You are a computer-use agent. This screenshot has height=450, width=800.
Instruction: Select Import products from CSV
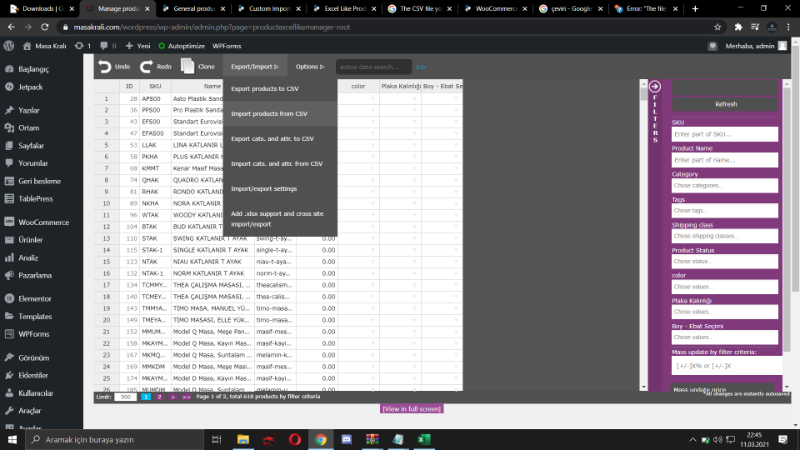coord(269,114)
